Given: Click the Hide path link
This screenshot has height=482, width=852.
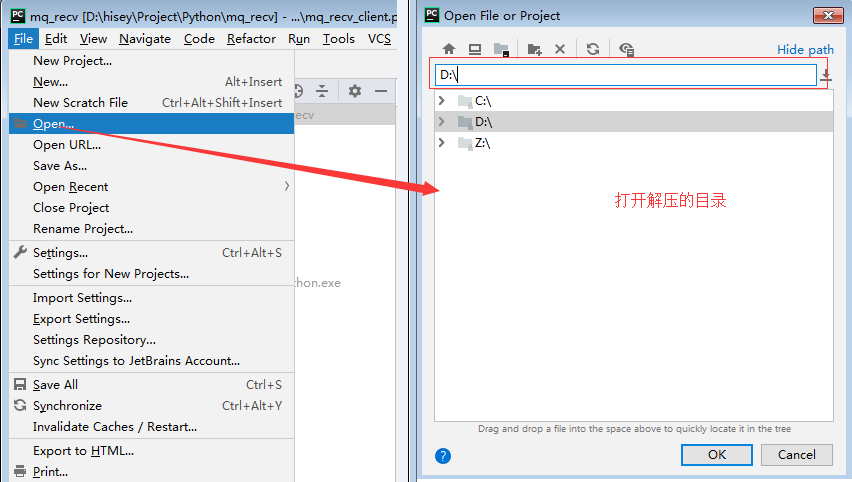Looking at the screenshot, I should point(805,49).
